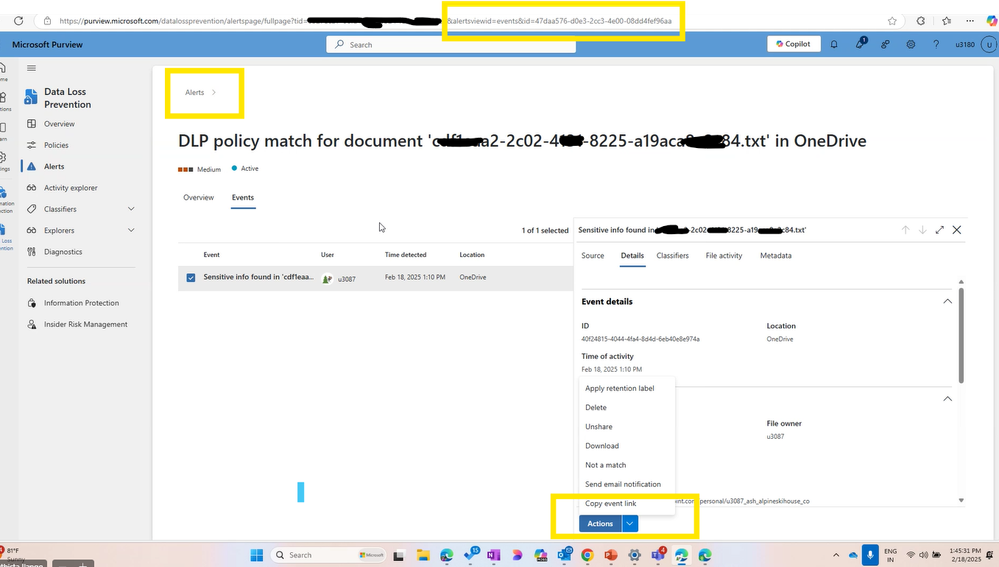Screen dimensions: 999x567
Task: Open the Actions dropdown arrow
Action: (629, 523)
